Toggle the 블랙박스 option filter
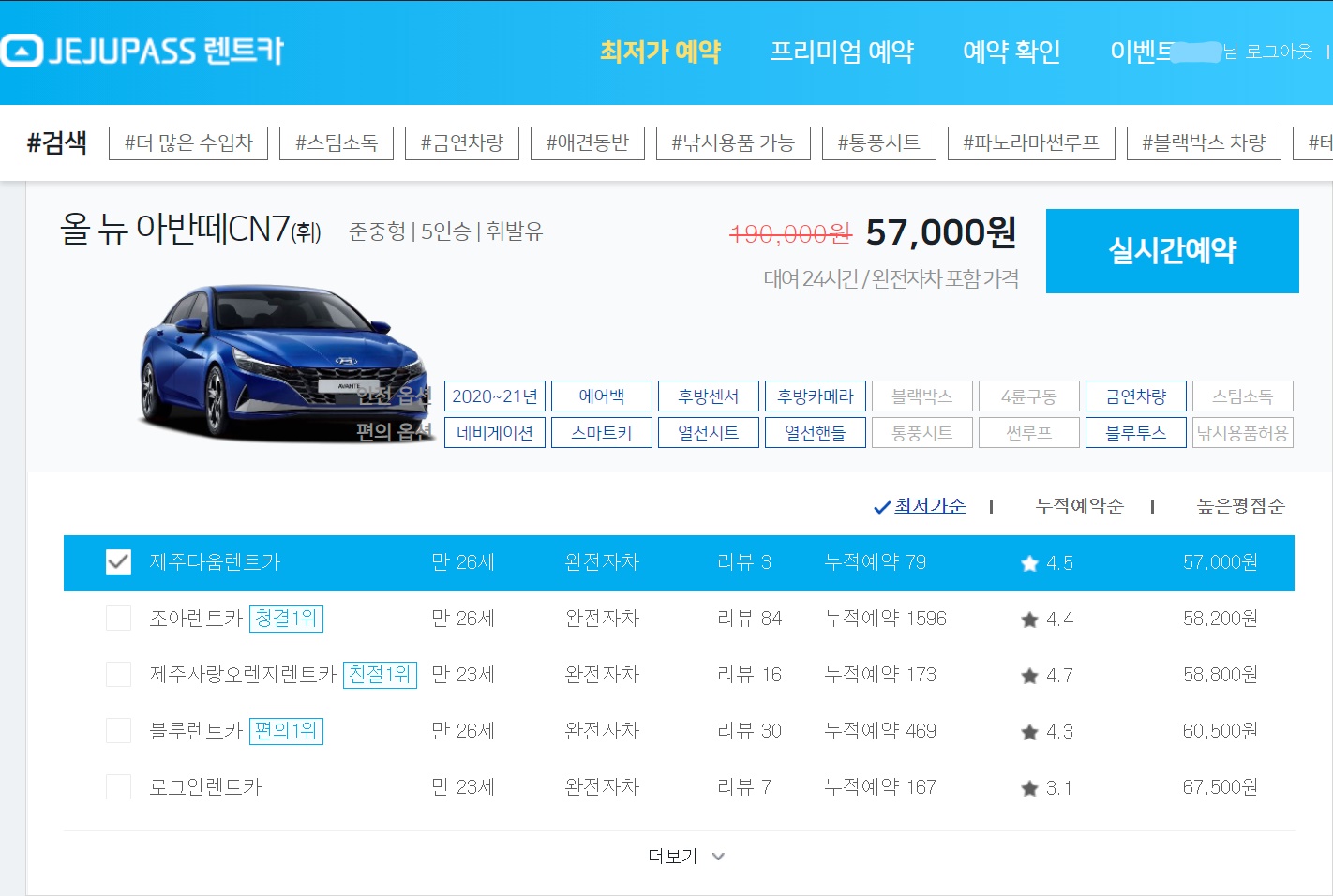This screenshot has height=896, width=1333. 922,396
